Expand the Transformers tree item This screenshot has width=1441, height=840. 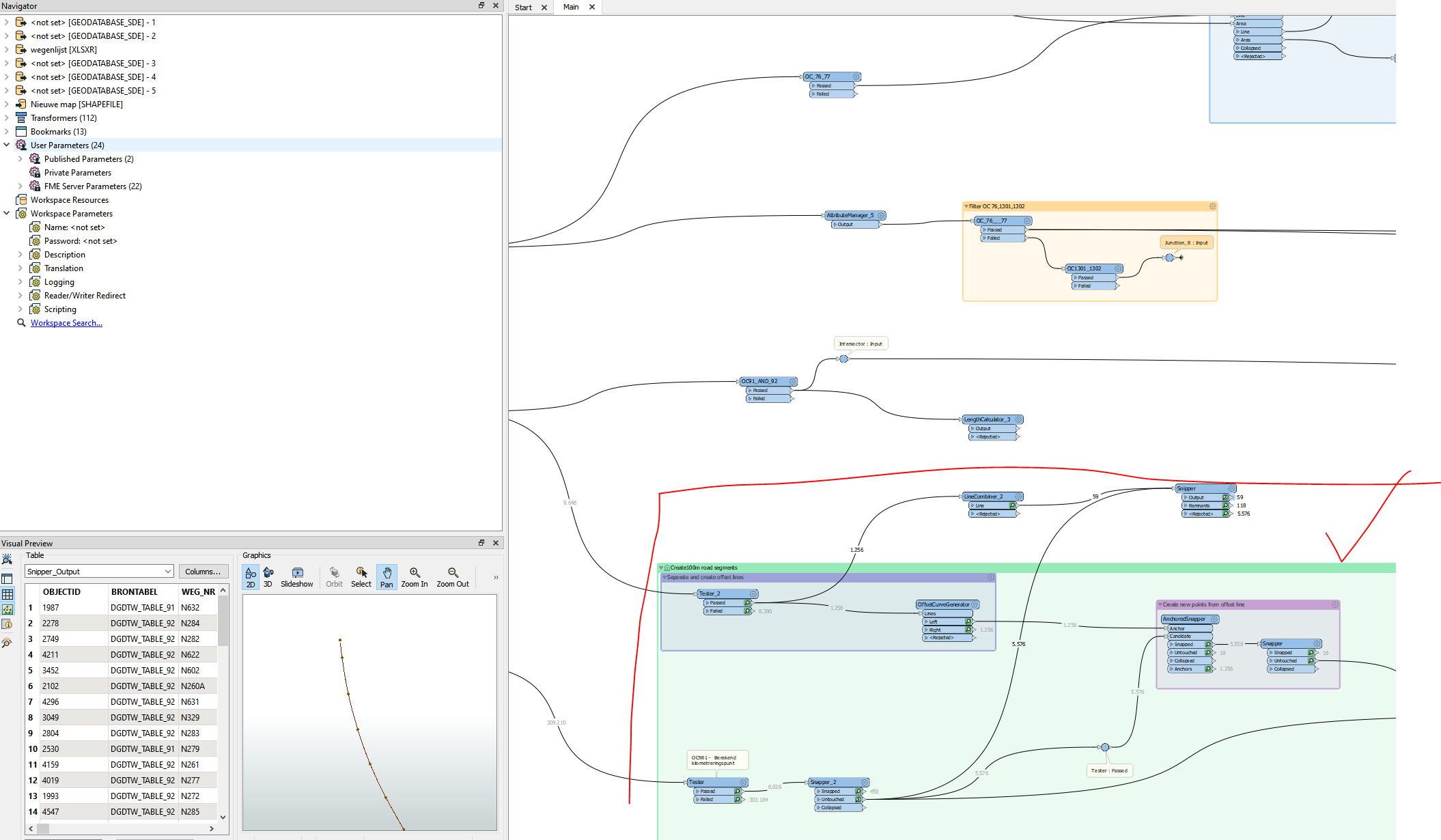[x=8, y=117]
